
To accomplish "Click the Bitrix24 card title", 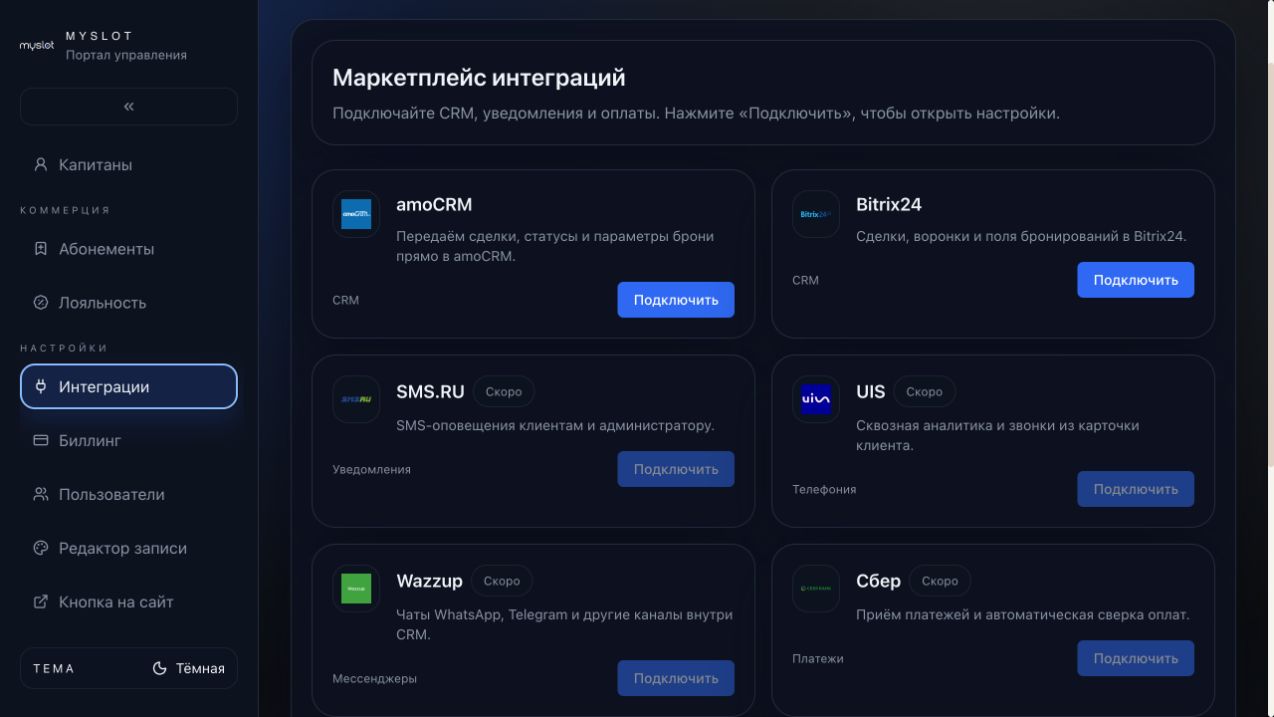I will pyautogui.click(x=889, y=205).
